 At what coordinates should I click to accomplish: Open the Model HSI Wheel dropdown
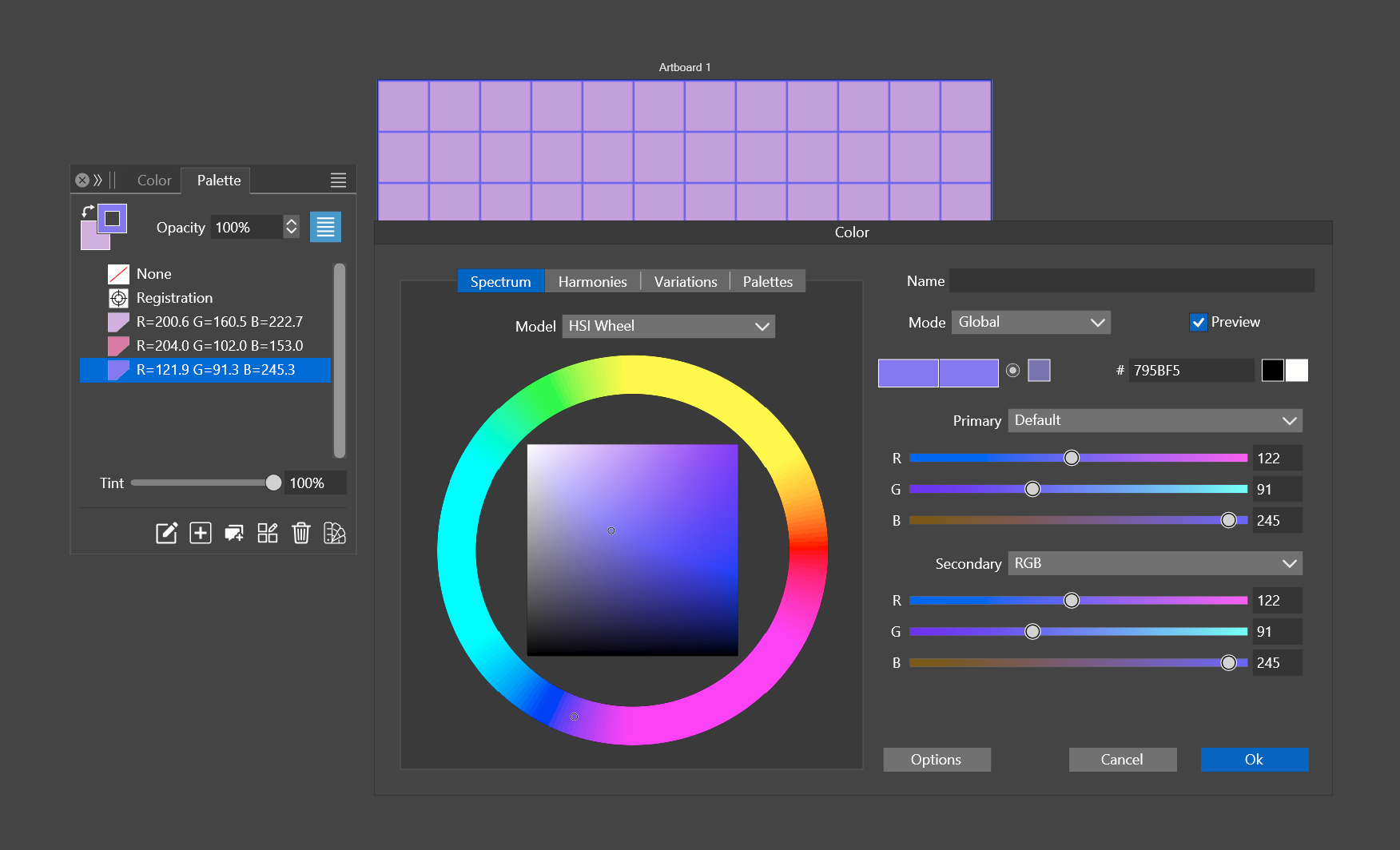pos(668,326)
